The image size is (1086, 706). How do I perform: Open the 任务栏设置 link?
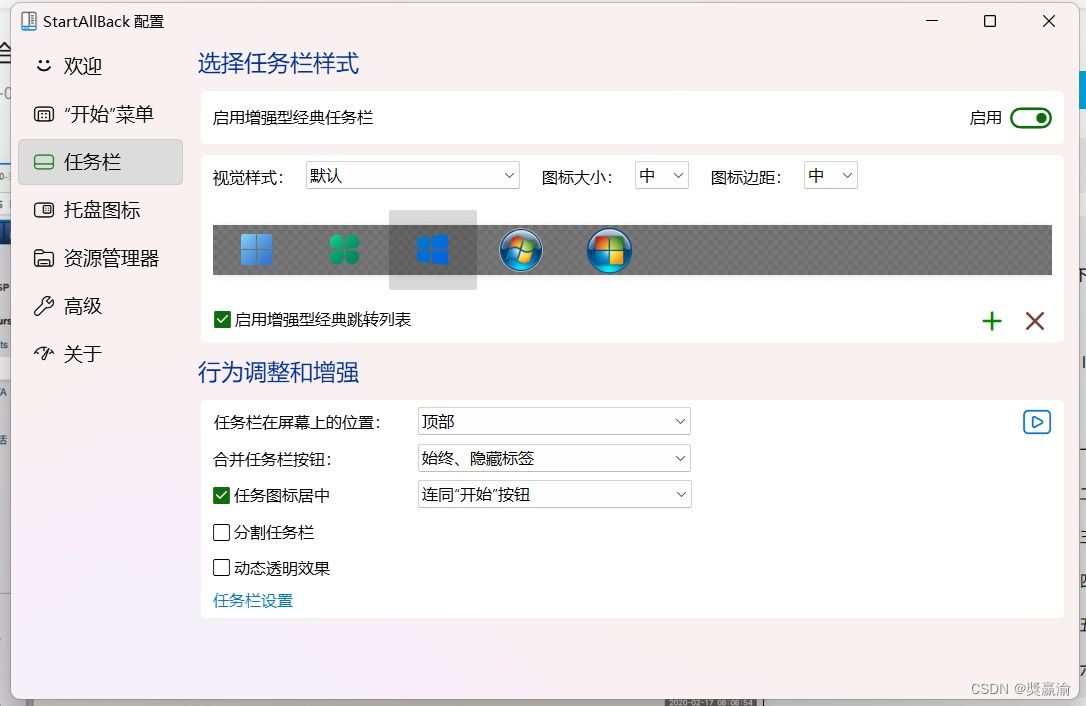point(253,601)
